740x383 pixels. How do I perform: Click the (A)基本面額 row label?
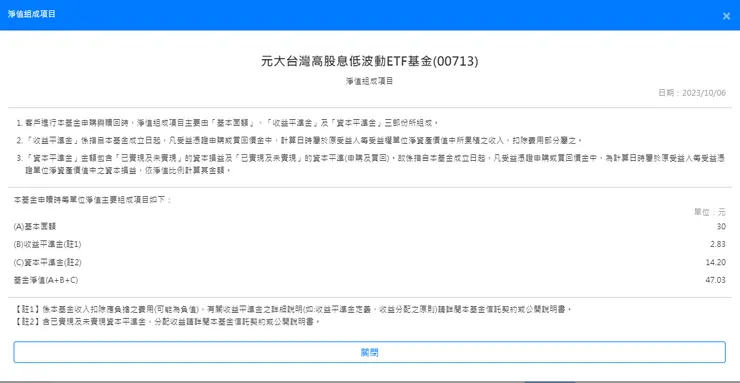pos(35,226)
